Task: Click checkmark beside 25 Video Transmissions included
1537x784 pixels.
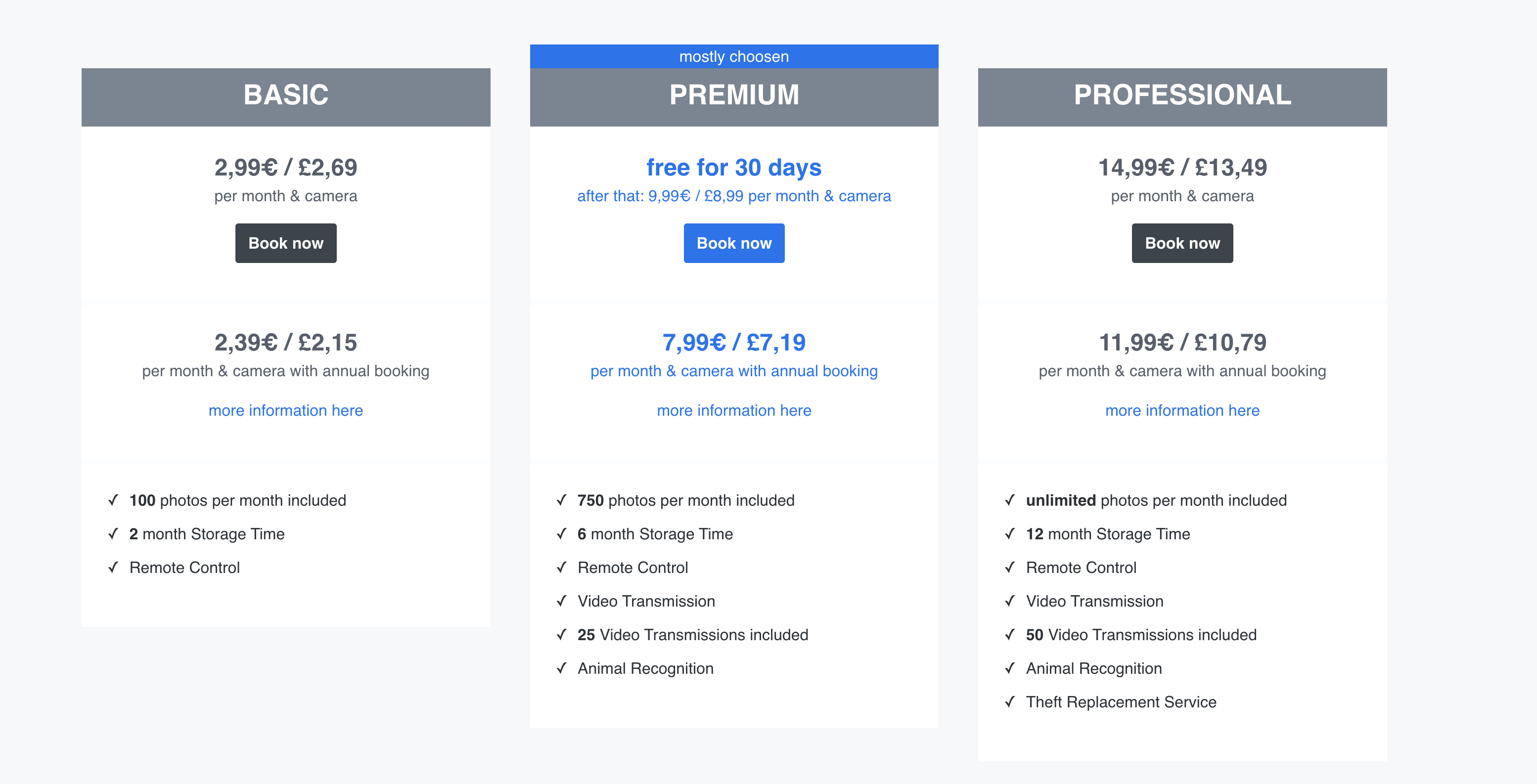Action: click(x=561, y=634)
